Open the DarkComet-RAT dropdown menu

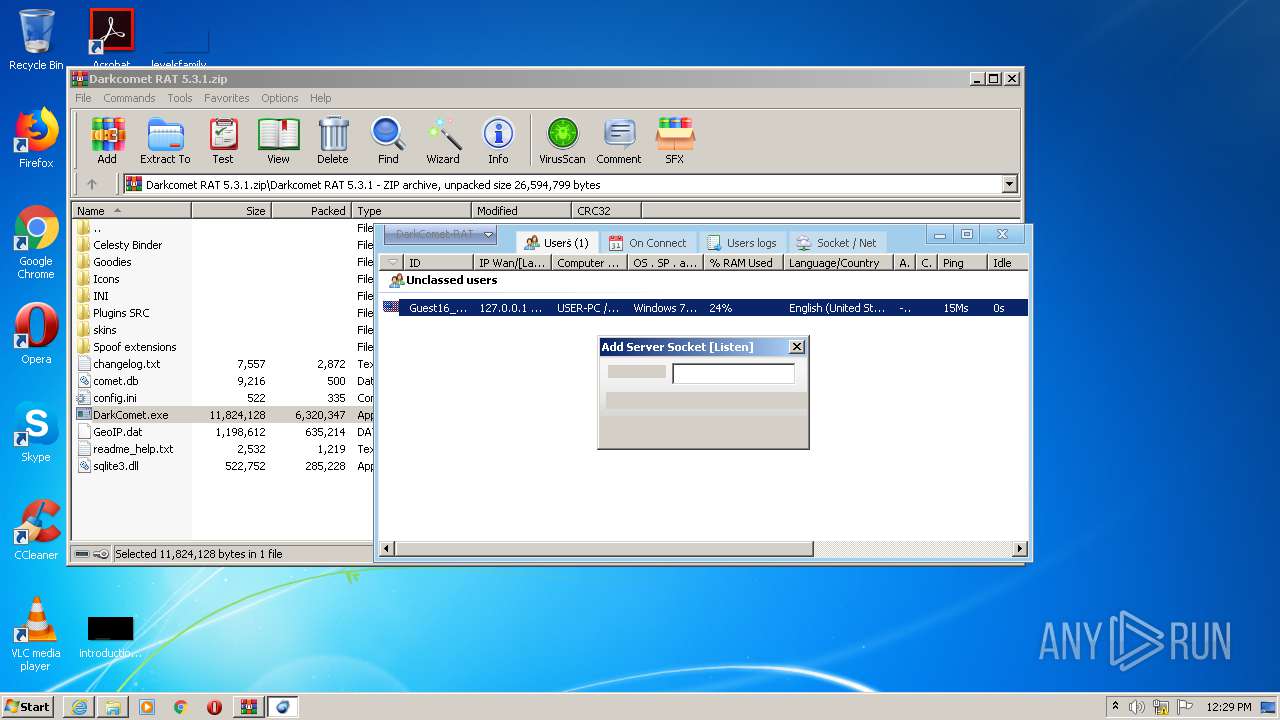pos(440,235)
